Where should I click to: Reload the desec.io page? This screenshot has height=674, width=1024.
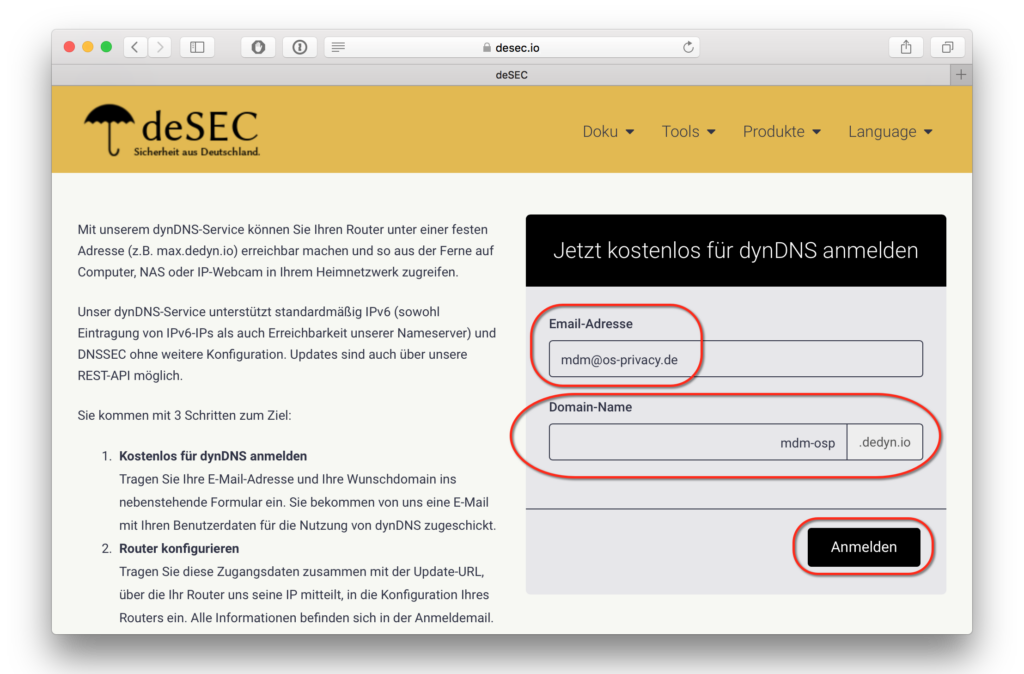(x=688, y=47)
